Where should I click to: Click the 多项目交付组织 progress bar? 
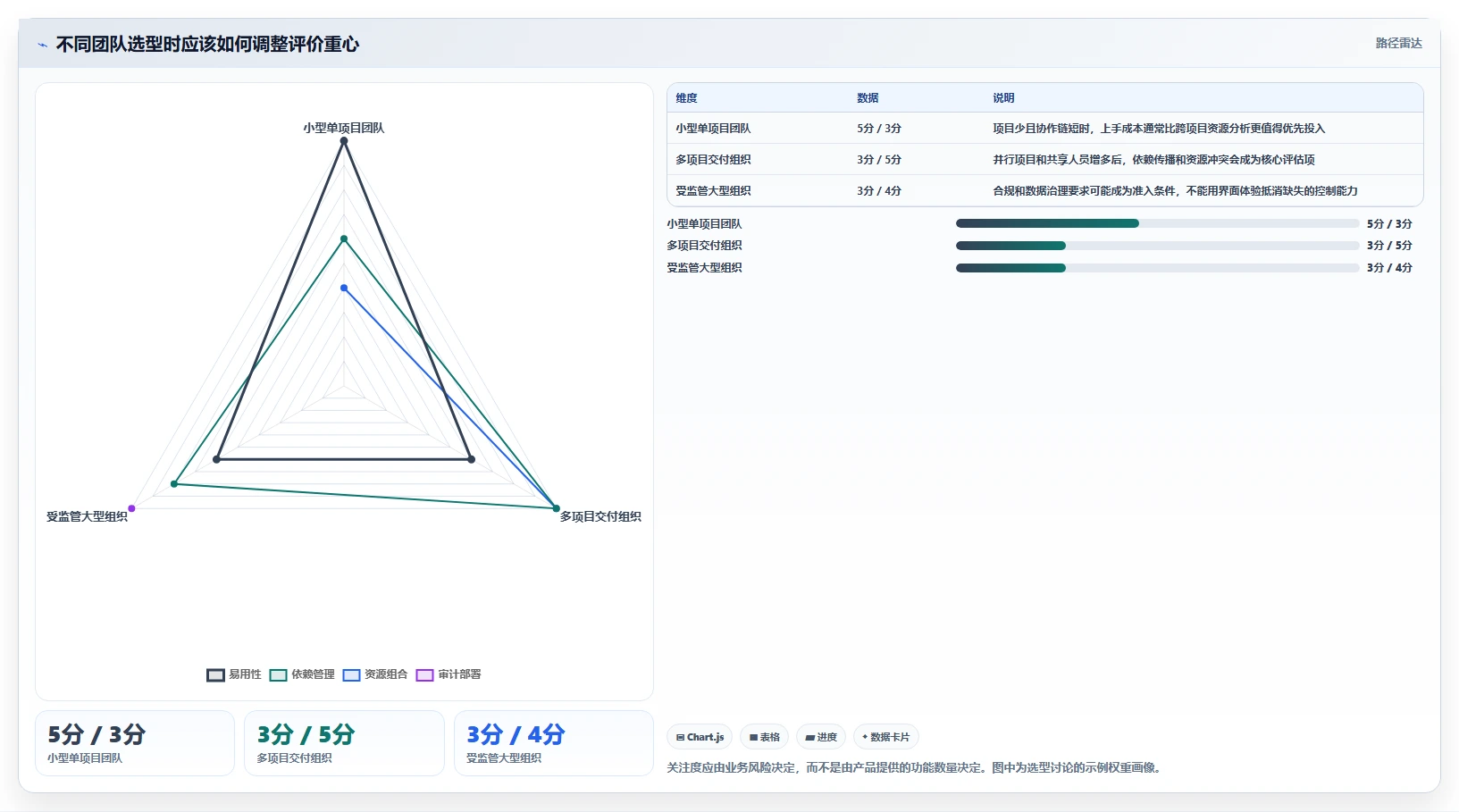click(1157, 246)
